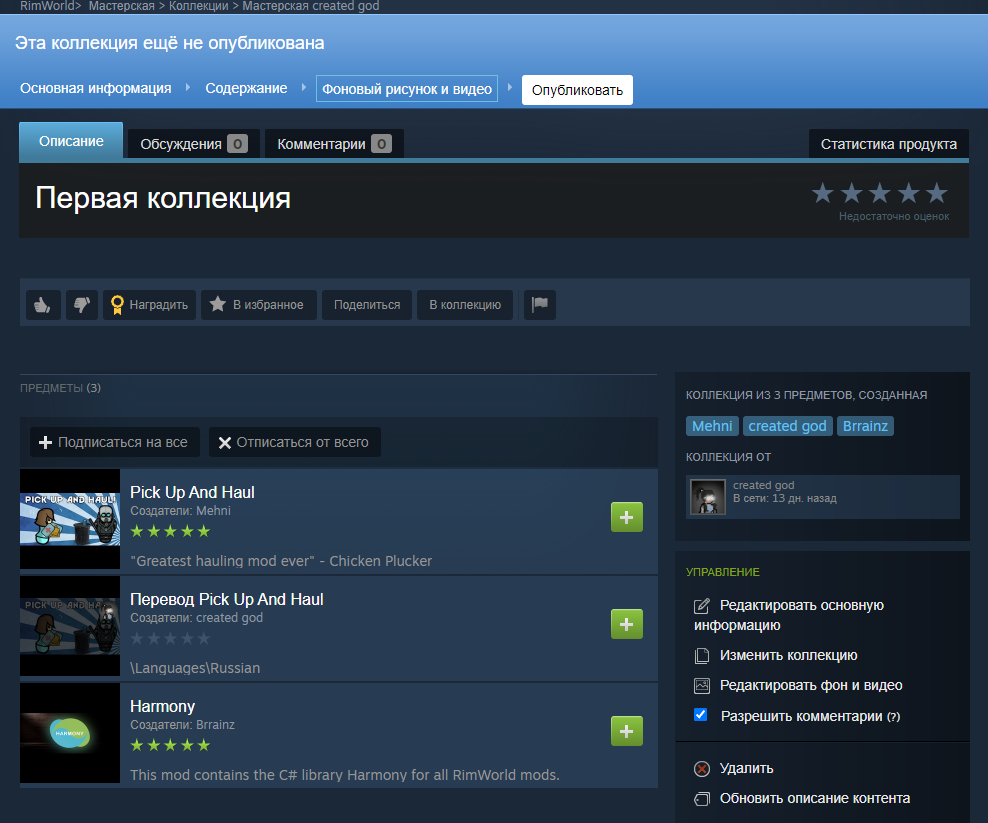The image size is (988, 823).
Task: Open the Перевод Pick Up And Haul title
Action: 227,599
